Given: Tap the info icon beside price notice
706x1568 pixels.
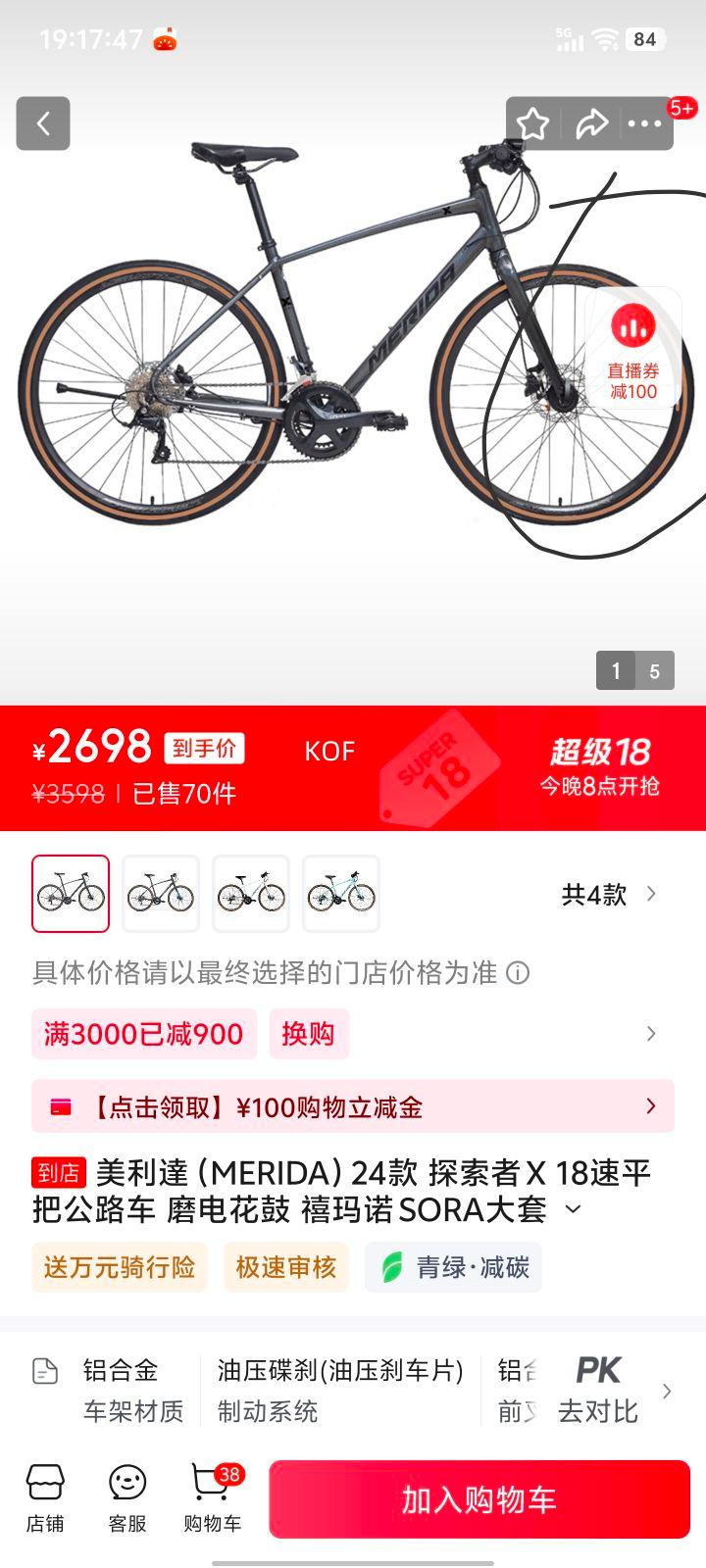Looking at the screenshot, I should [517, 973].
